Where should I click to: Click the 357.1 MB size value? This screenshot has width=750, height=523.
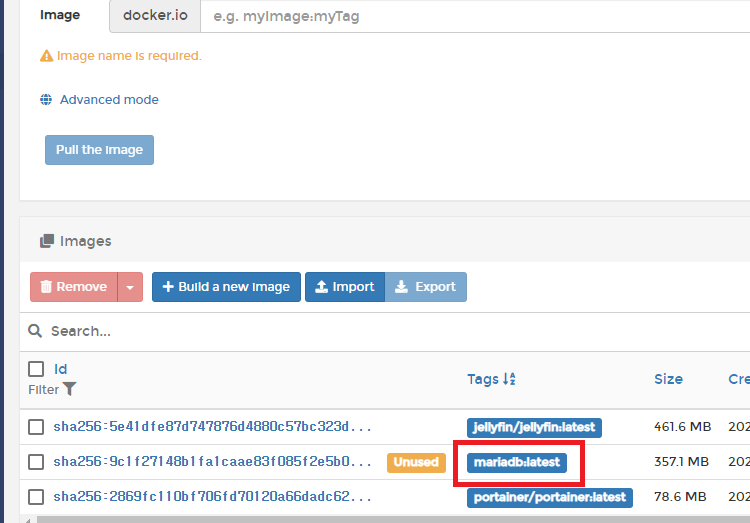coord(681,461)
